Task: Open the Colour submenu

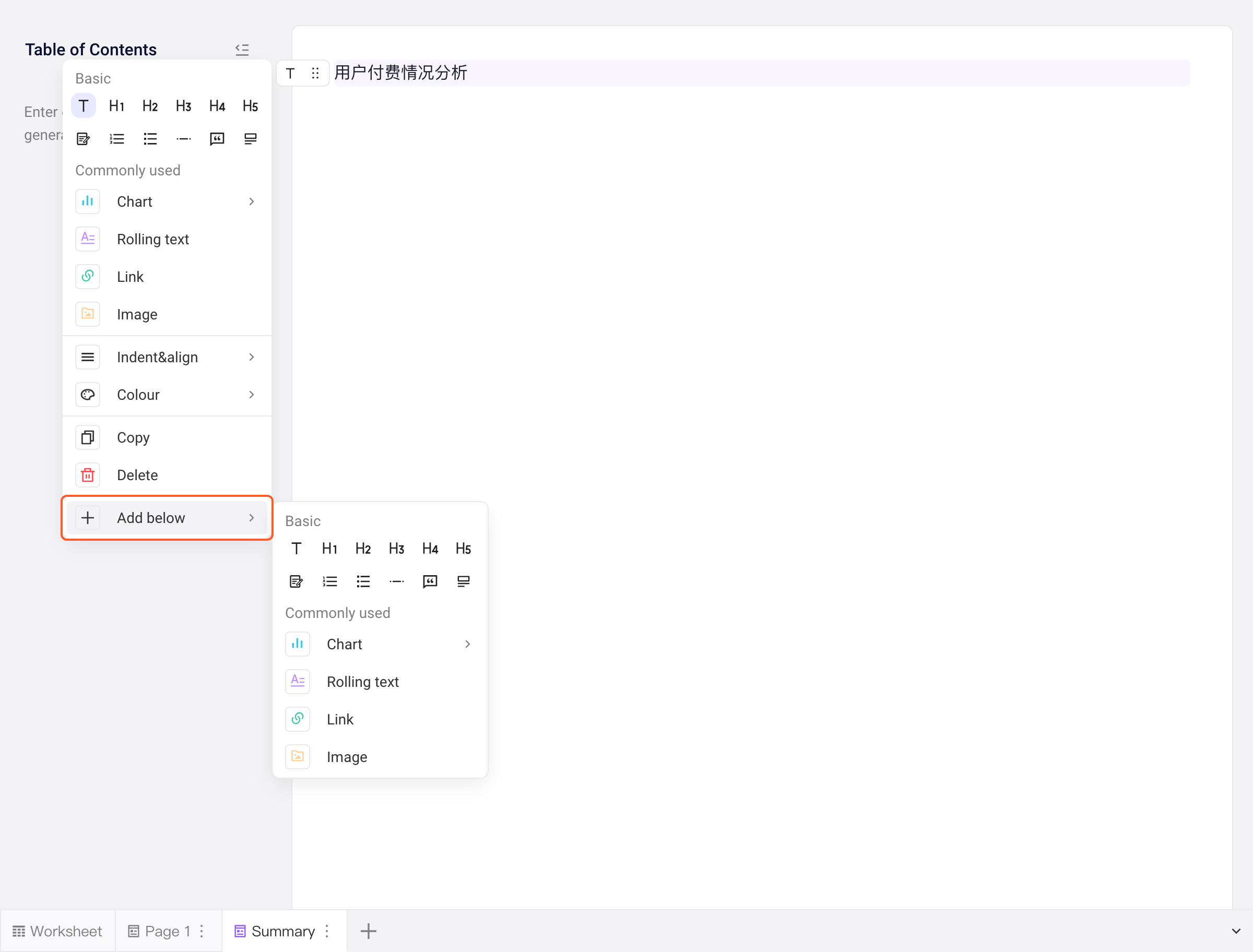Action: pyautogui.click(x=167, y=395)
